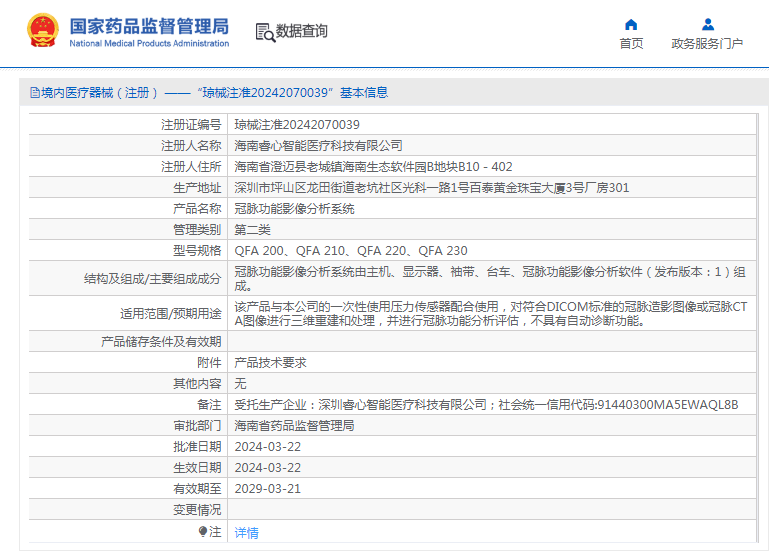Click the heading 境内医疗器械（注册）基本信息
The width and height of the screenshot is (769, 555).
coord(209,92)
